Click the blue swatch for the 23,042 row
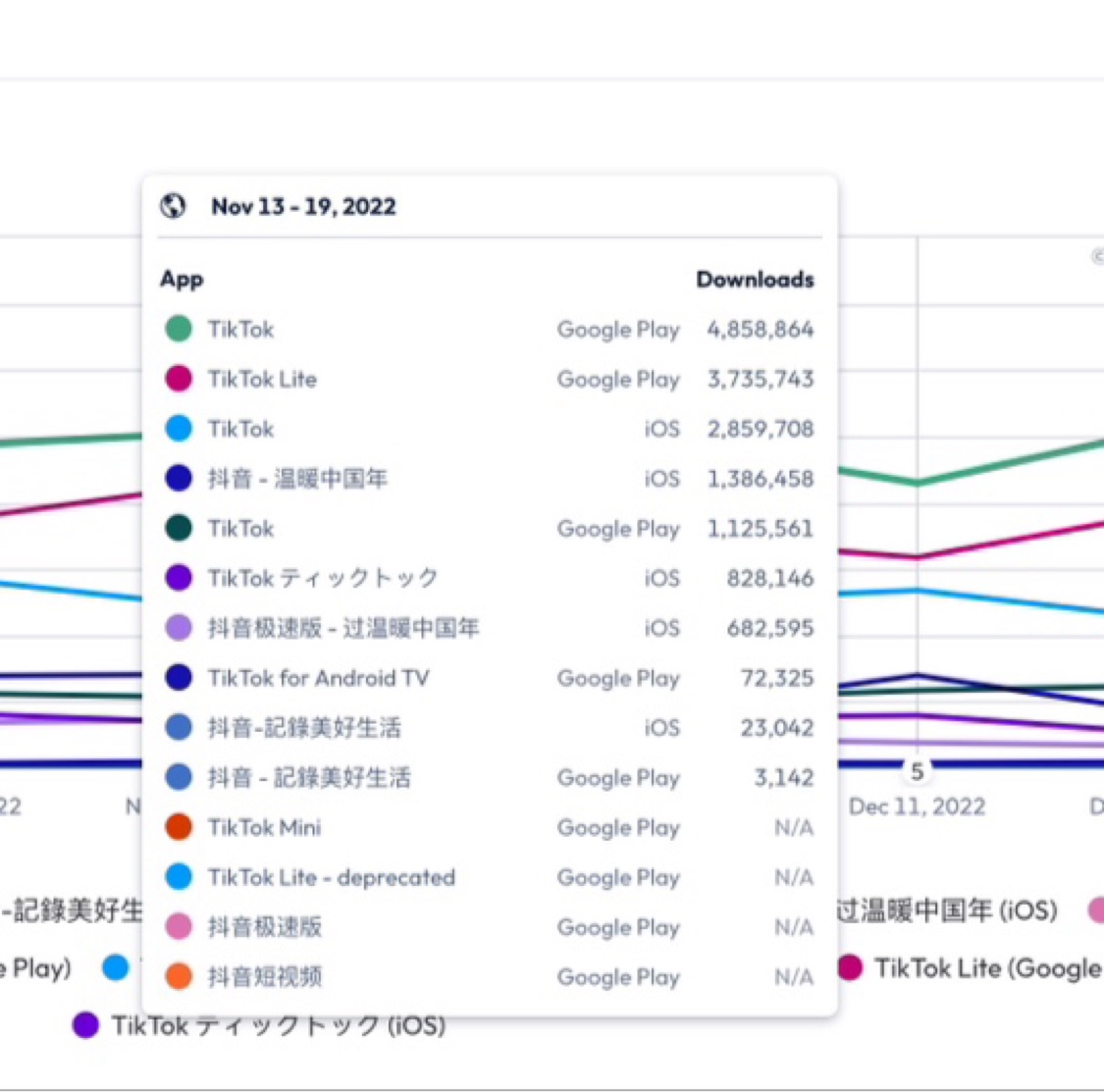Screen dimensions: 1104x1092 coord(179,727)
